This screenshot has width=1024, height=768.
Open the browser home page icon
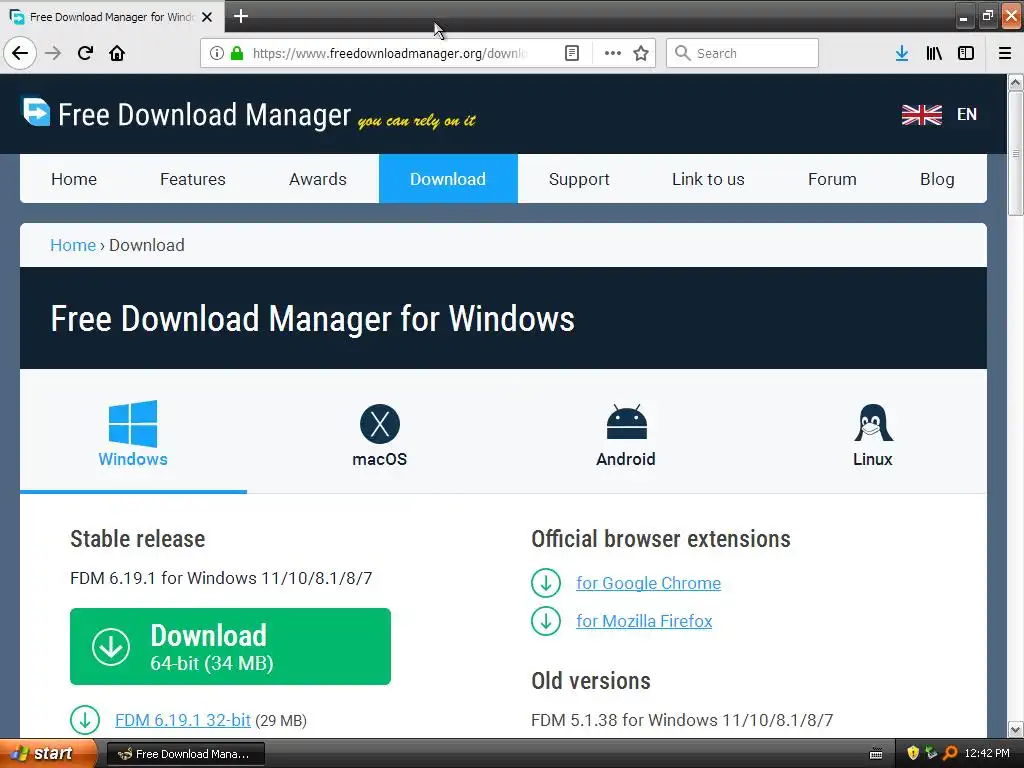tap(117, 53)
